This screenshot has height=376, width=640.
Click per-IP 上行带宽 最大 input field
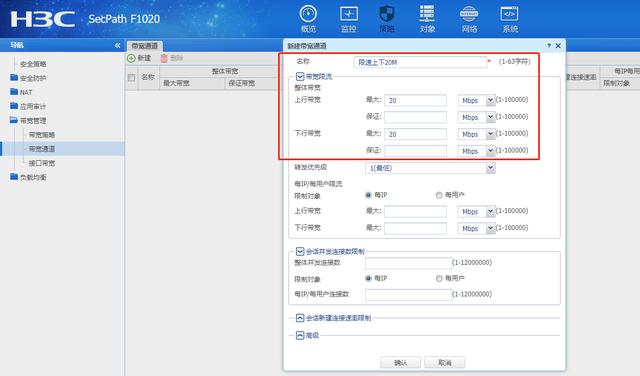coord(416,211)
